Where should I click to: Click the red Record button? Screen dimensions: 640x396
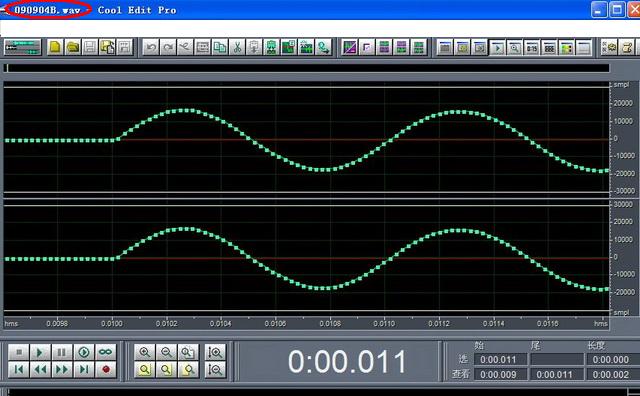tap(105, 370)
